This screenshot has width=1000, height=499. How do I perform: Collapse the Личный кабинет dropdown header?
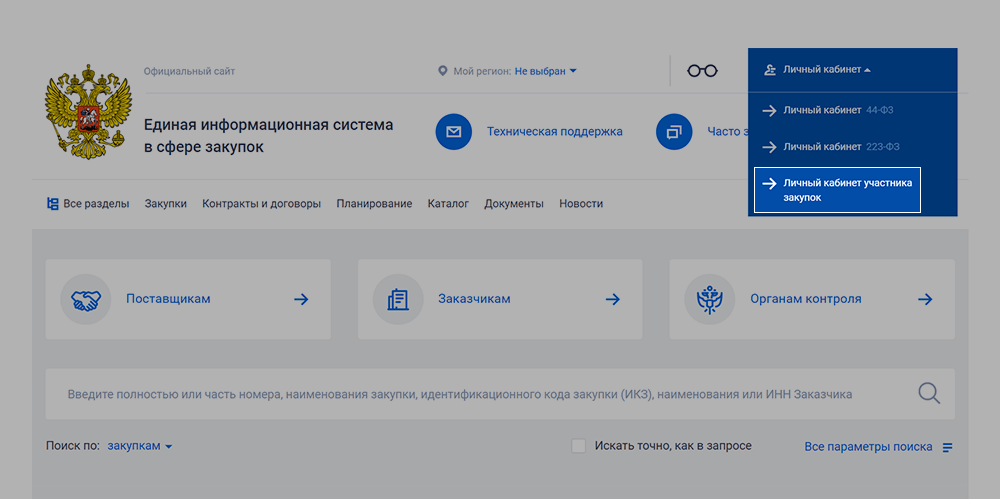[x=827, y=70]
